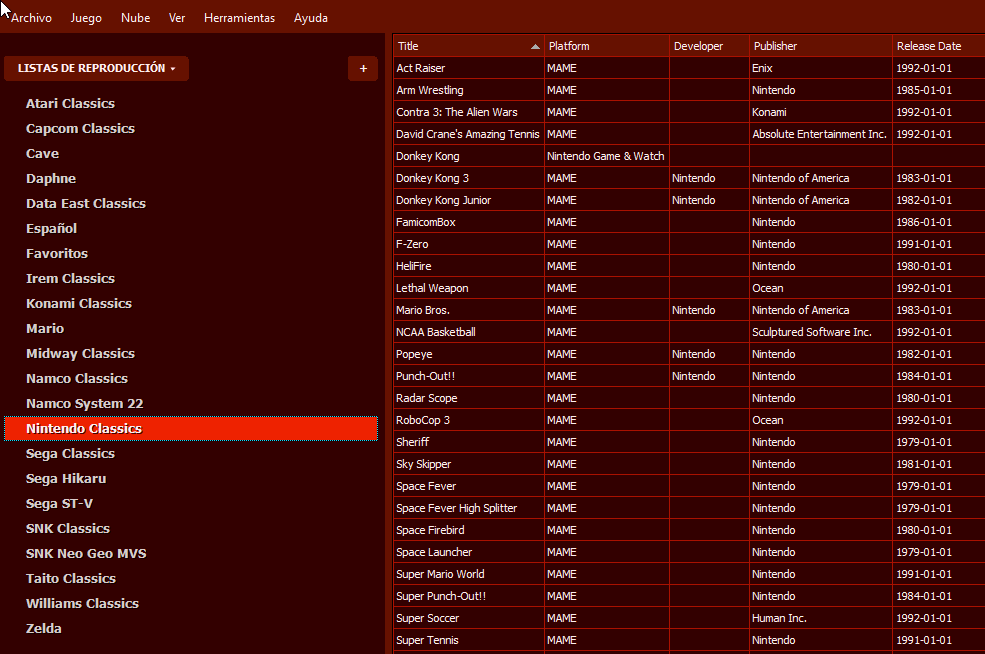Image resolution: width=985 pixels, height=654 pixels.
Task: Select David Crane's Amazing Tennis
Action: pyautogui.click(x=689, y=134)
